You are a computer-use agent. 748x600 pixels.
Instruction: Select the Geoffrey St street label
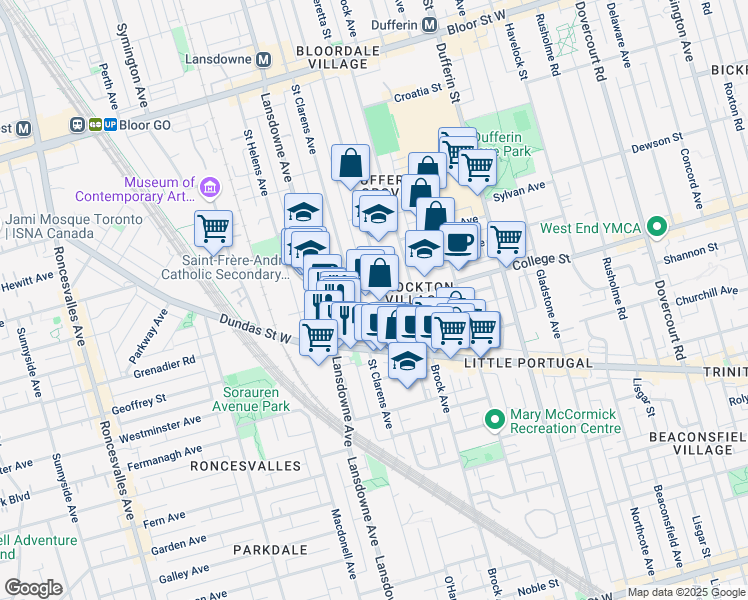tap(139, 404)
